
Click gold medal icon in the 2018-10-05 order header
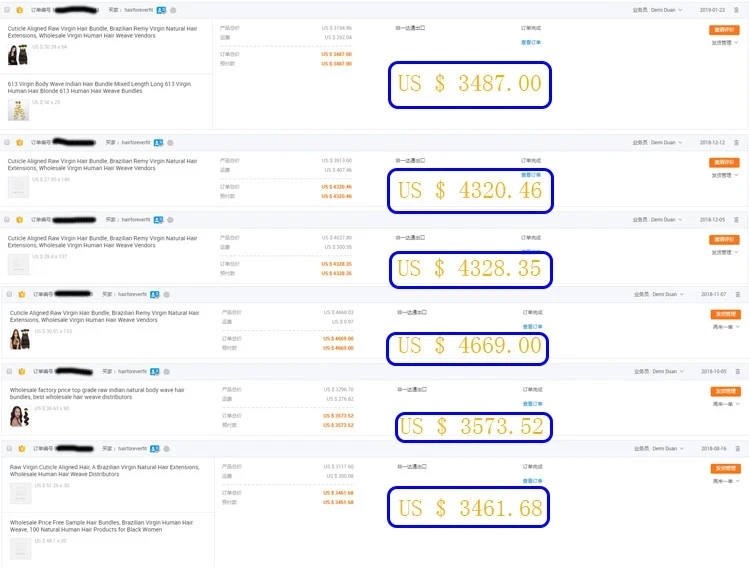pos(21,372)
